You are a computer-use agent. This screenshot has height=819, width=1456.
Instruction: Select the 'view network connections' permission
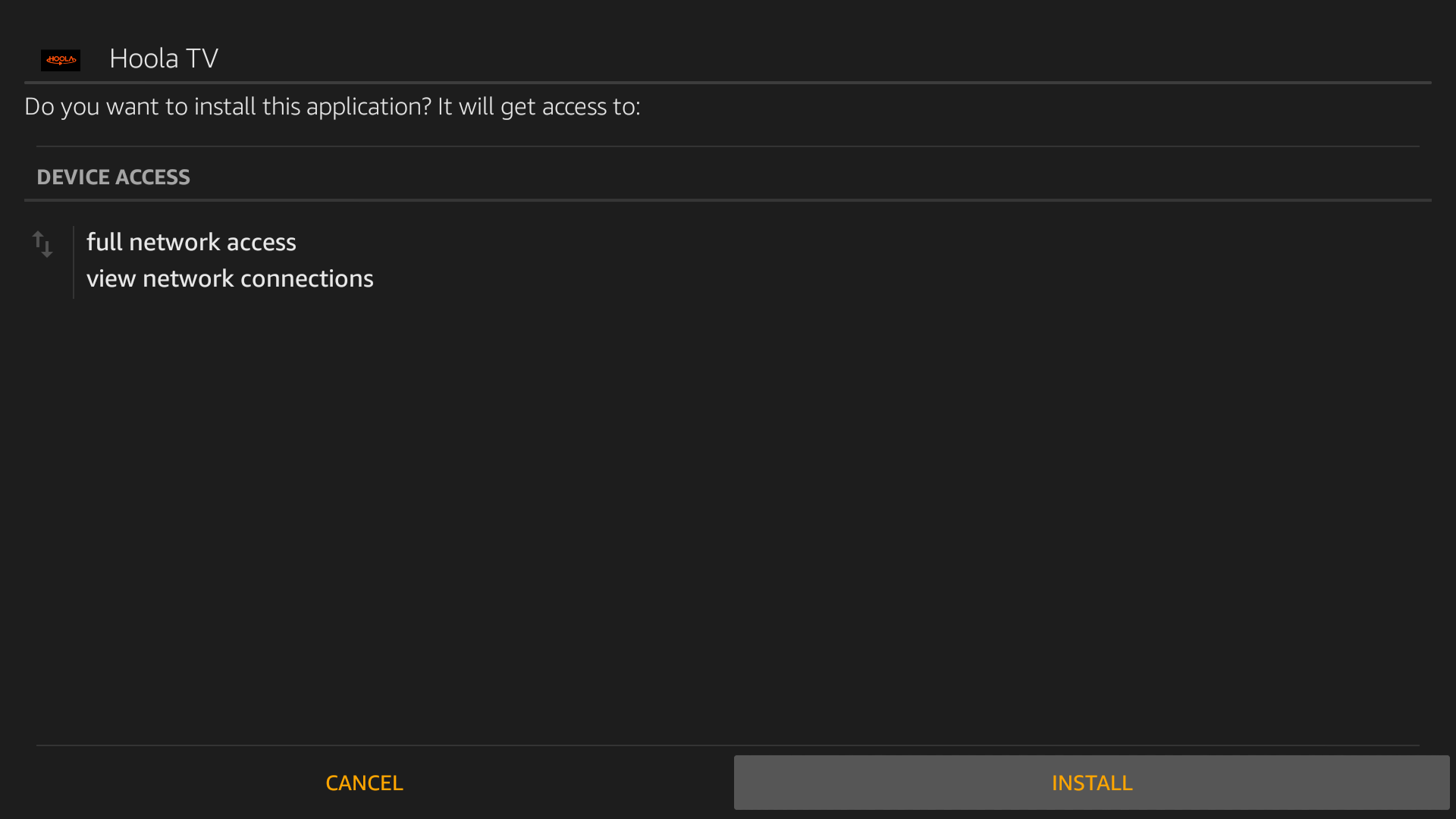pos(230,278)
